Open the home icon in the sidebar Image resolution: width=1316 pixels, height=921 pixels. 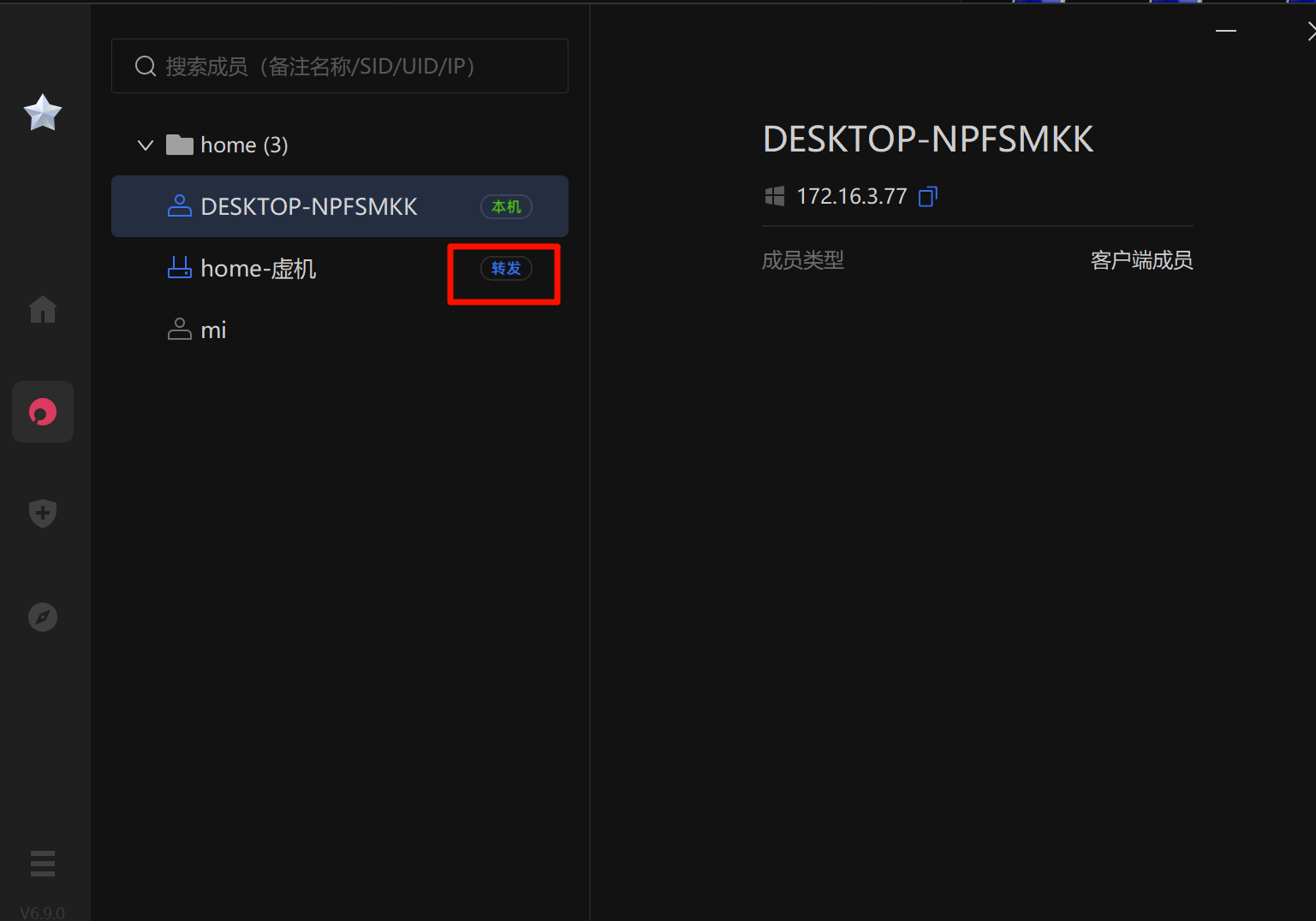point(43,309)
